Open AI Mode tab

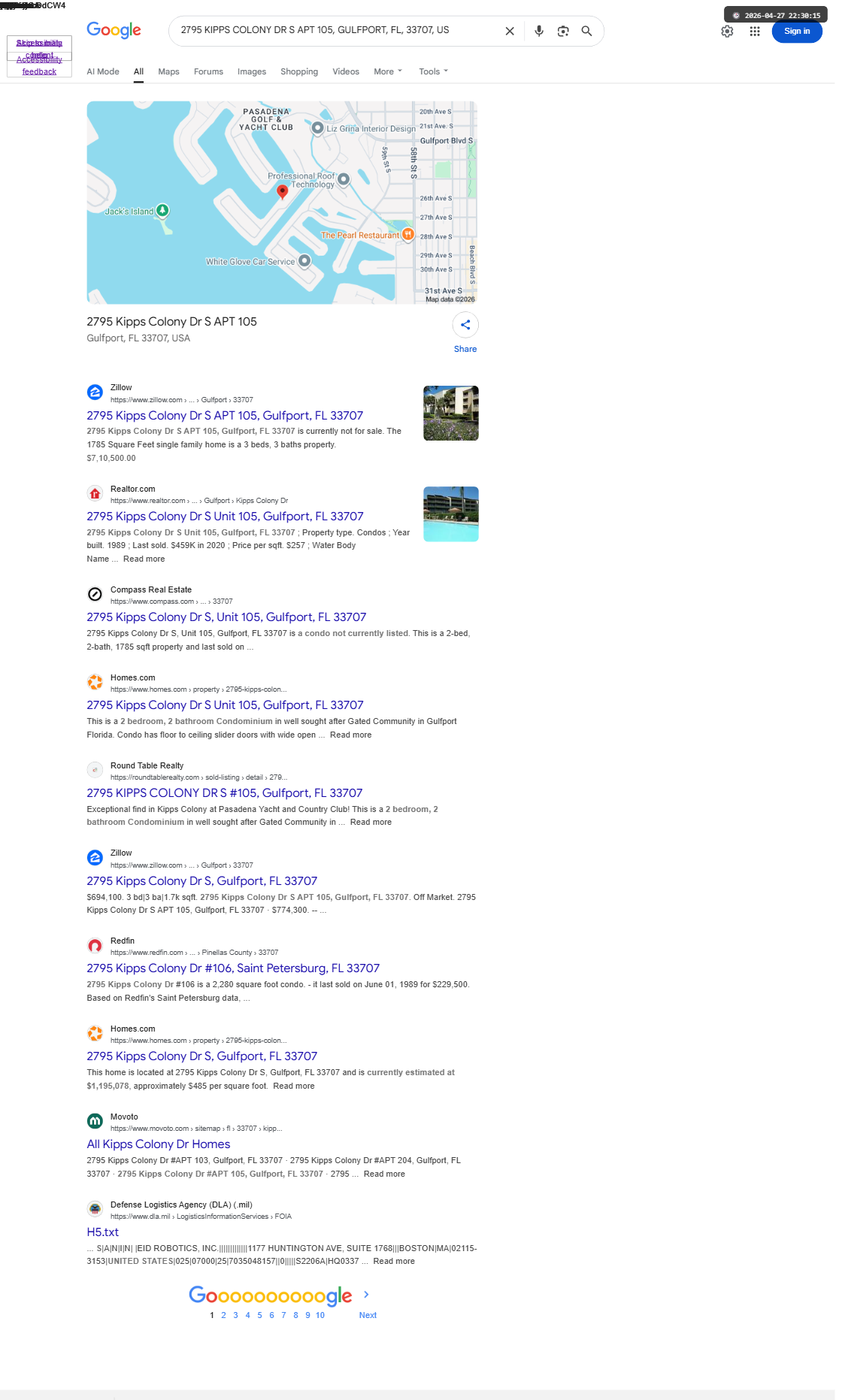coord(103,71)
